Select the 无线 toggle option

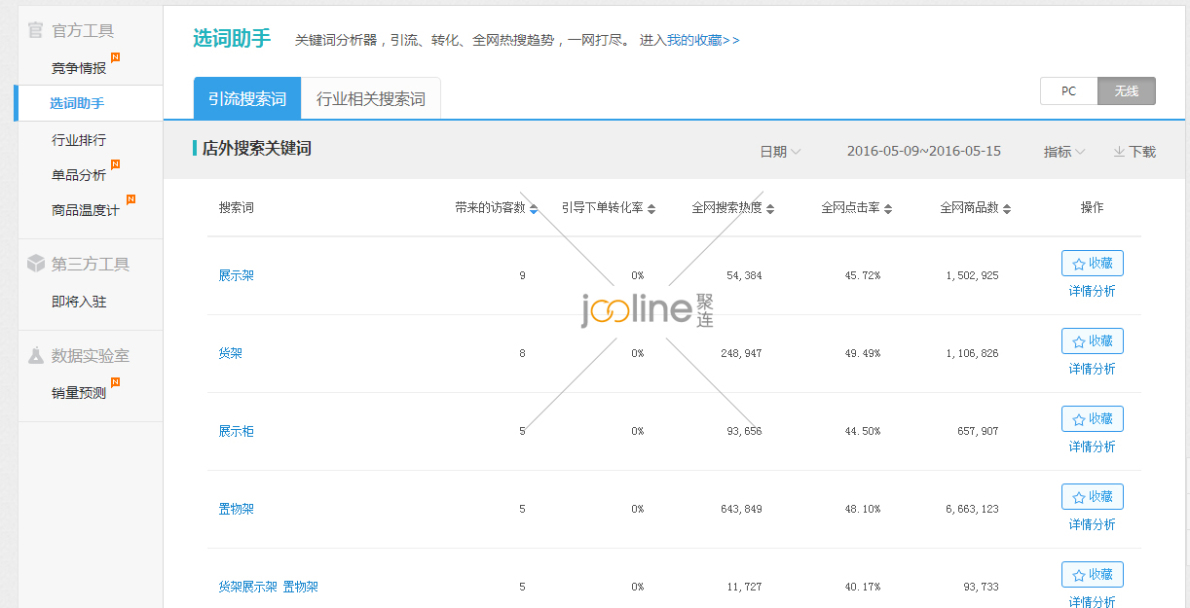coord(1126,90)
